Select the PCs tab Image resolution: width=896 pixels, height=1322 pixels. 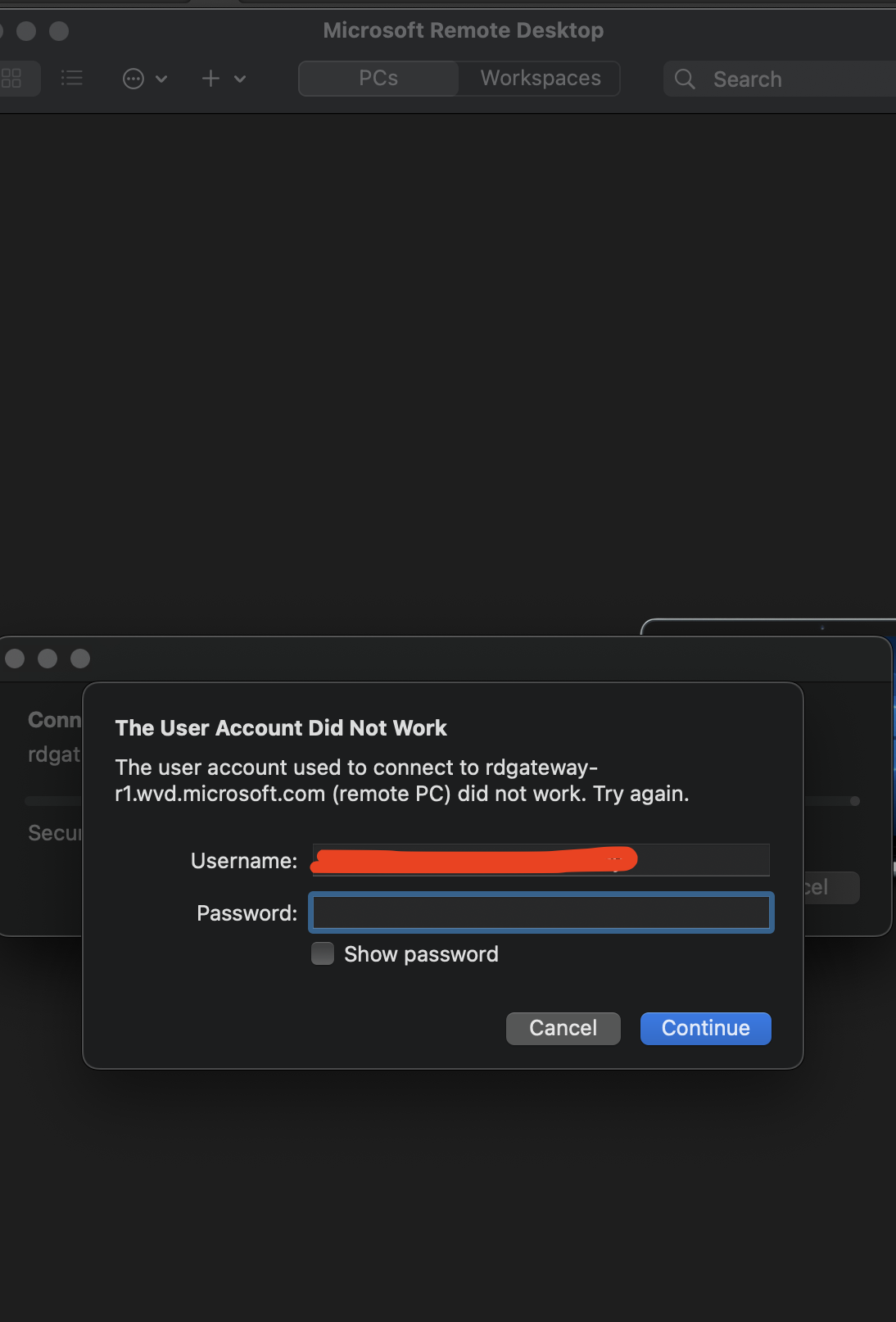click(378, 79)
